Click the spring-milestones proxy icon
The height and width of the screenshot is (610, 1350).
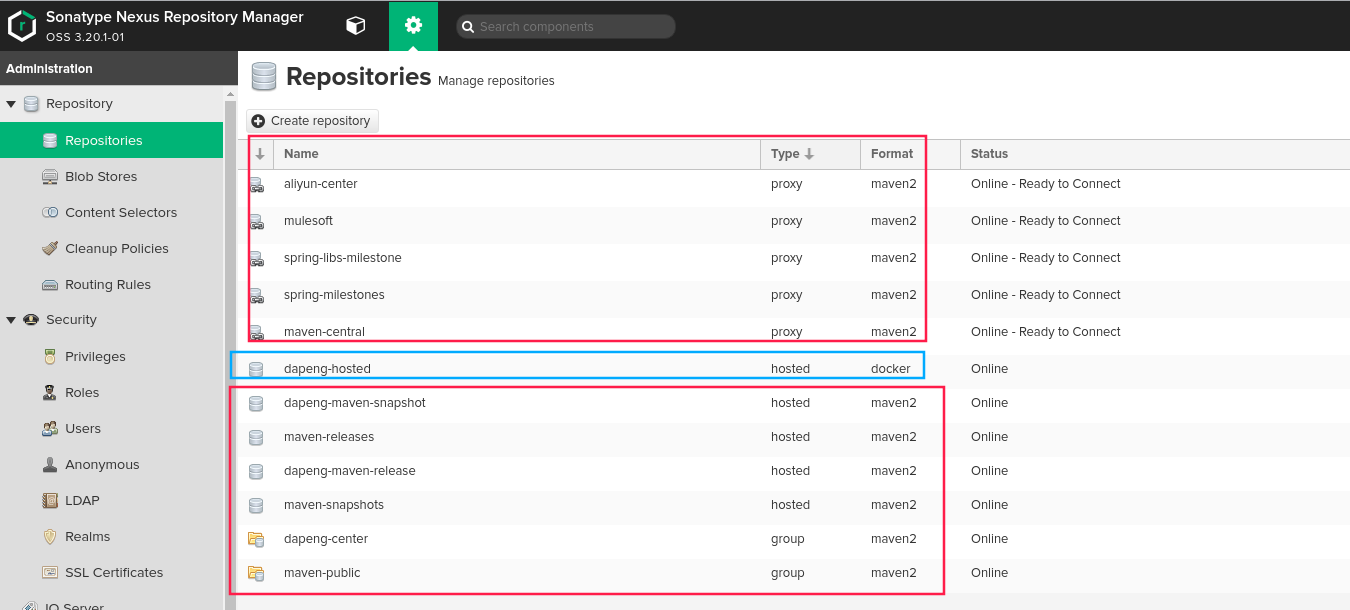[256, 296]
